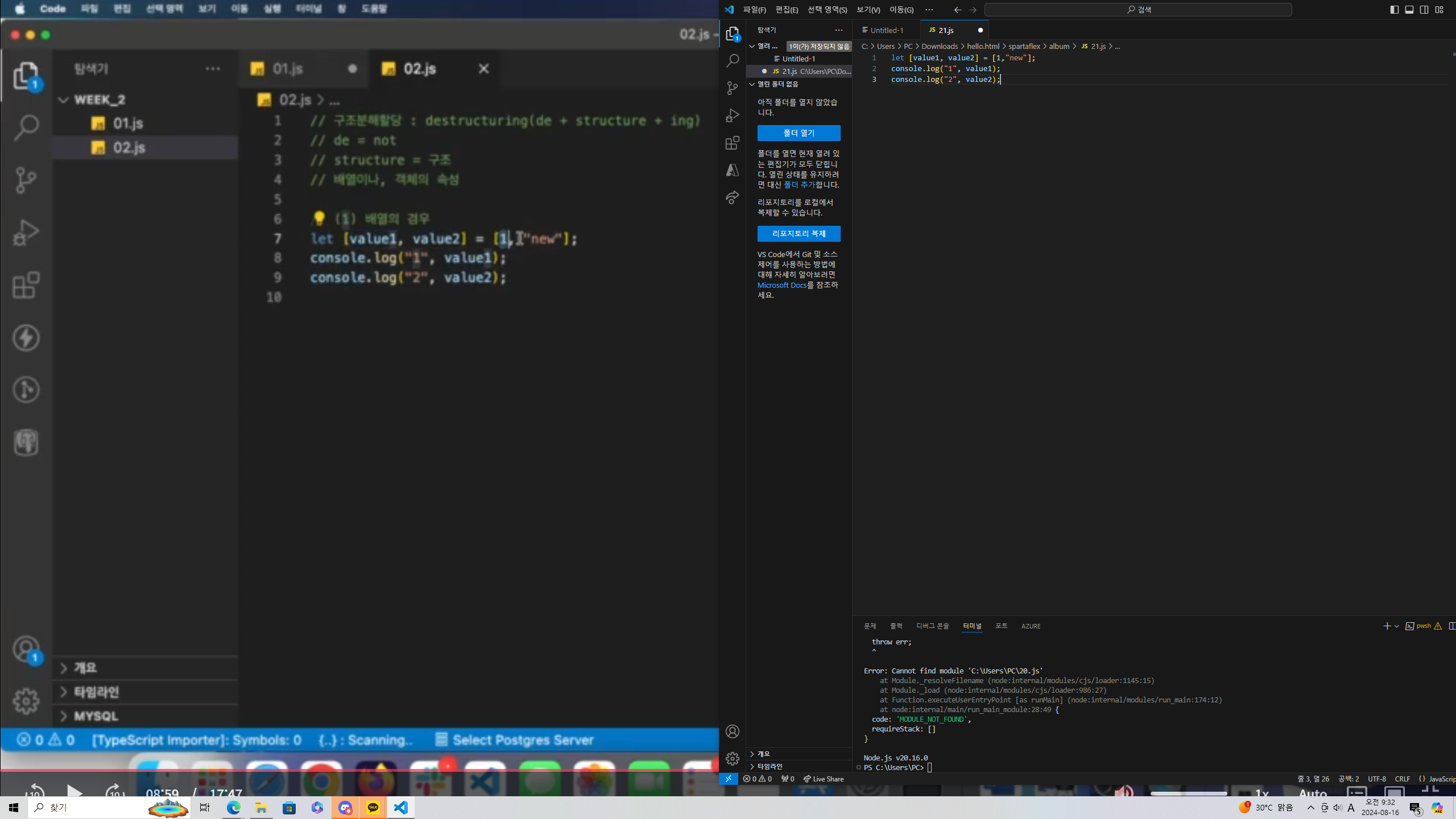Go back using the title bar left arrow
The width and height of the screenshot is (1456, 819).
click(958, 10)
